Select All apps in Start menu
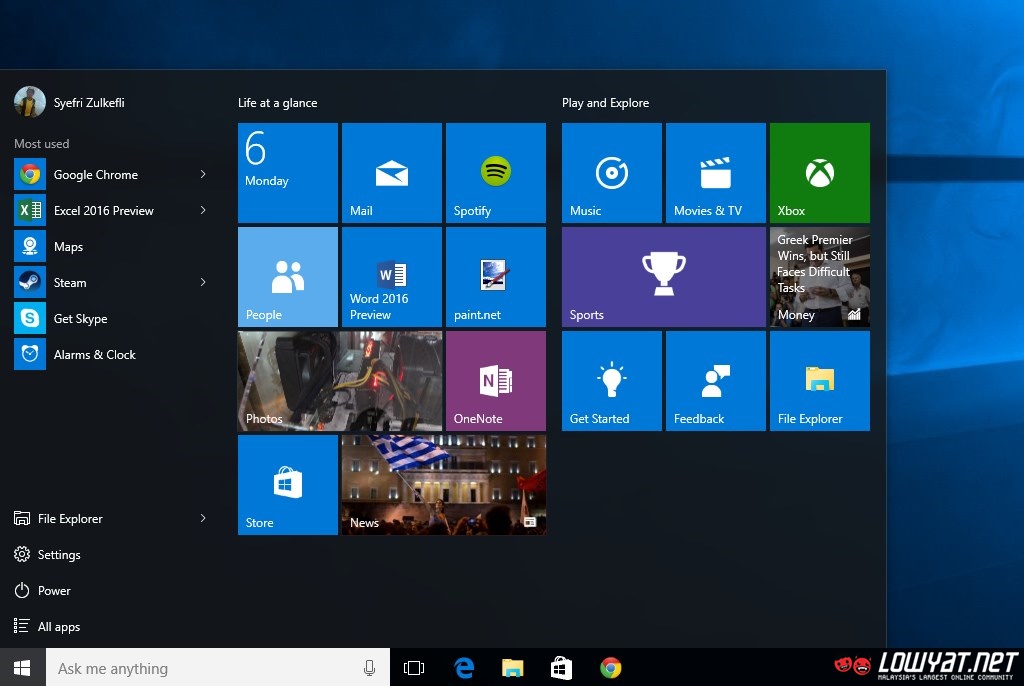This screenshot has height=686, width=1024. (x=58, y=627)
